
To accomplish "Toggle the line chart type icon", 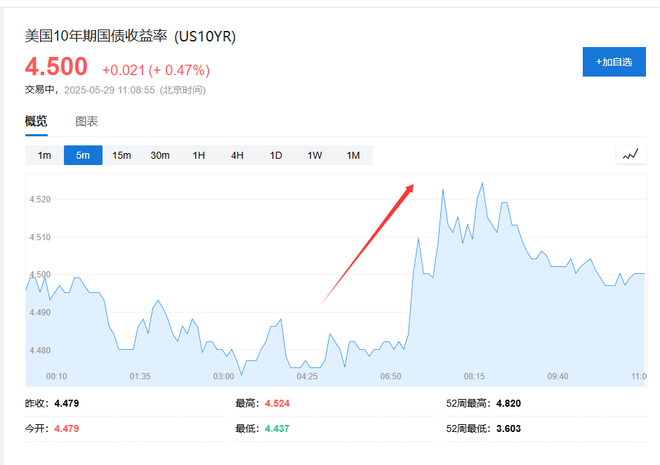I will 631,155.
